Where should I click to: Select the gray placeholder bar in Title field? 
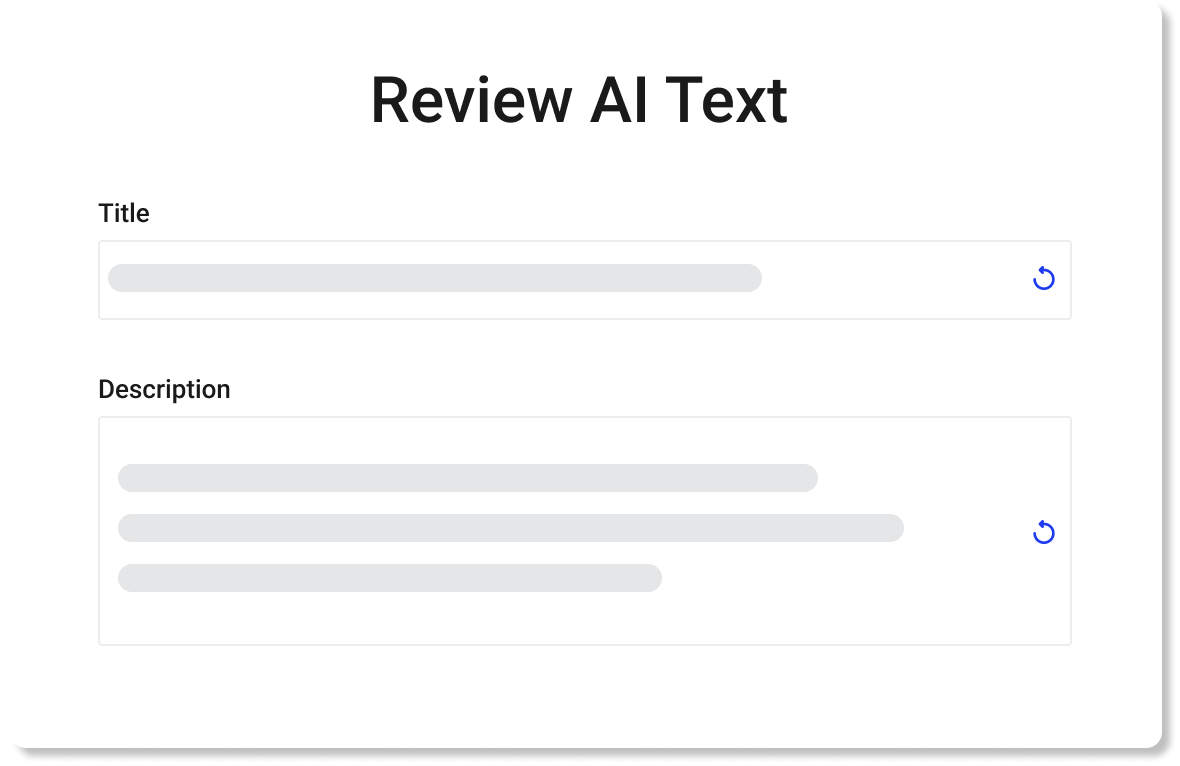tap(435, 278)
